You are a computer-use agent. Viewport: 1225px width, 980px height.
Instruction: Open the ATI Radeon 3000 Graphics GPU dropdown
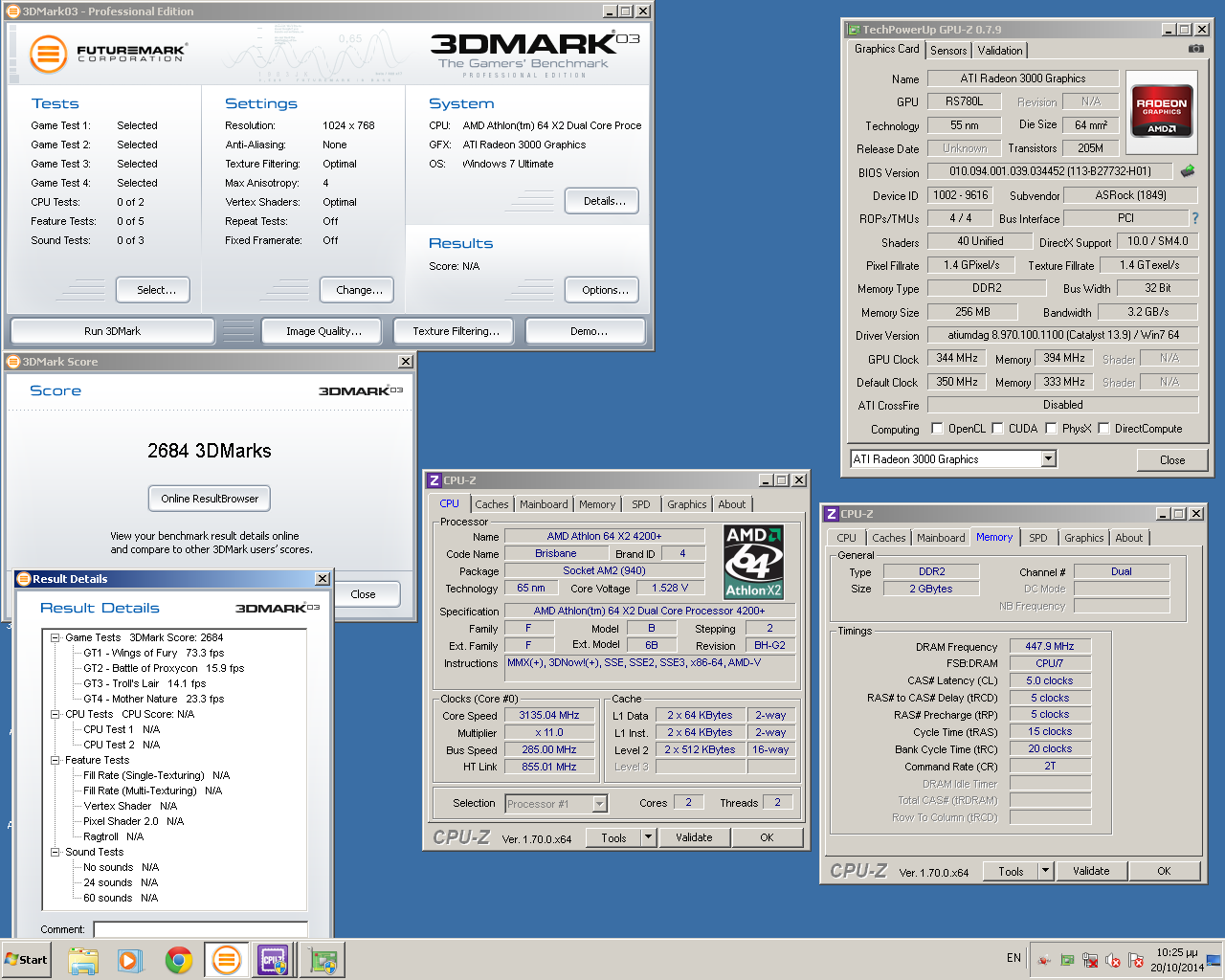1048,459
